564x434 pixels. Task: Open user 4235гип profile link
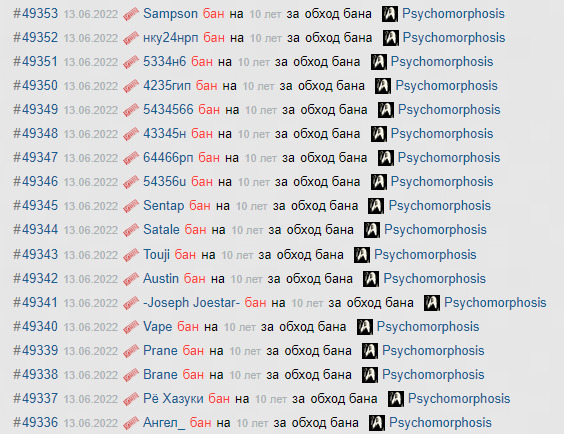[x=167, y=86]
